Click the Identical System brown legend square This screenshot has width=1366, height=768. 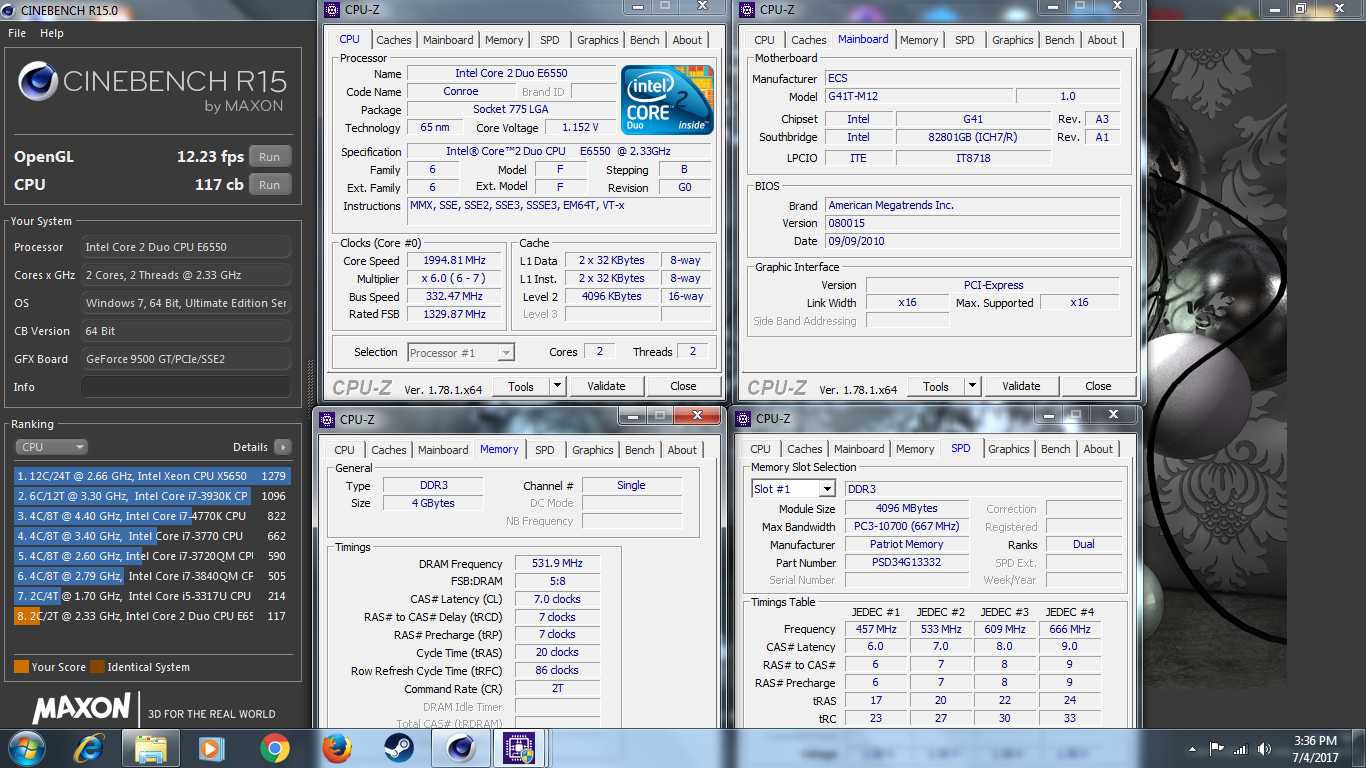[97, 667]
